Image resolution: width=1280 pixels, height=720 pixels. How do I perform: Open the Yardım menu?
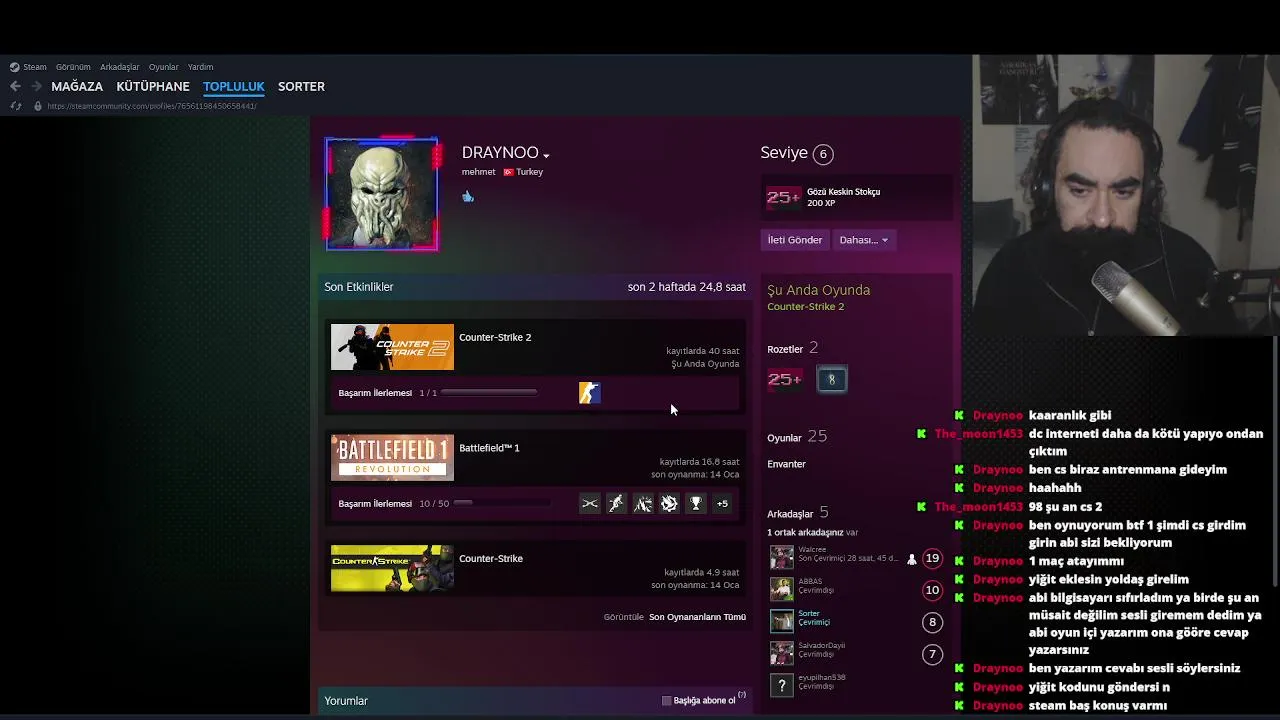pos(200,67)
